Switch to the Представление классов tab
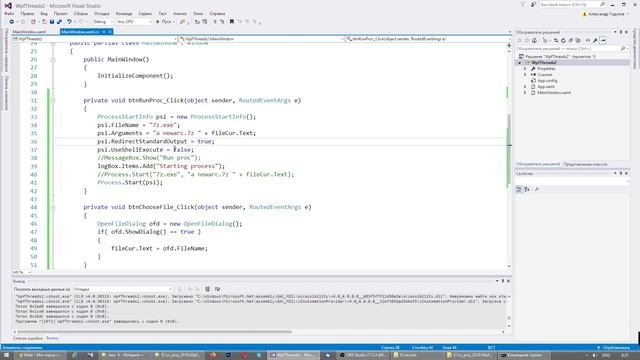The image size is (640, 360). [x=585, y=164]
